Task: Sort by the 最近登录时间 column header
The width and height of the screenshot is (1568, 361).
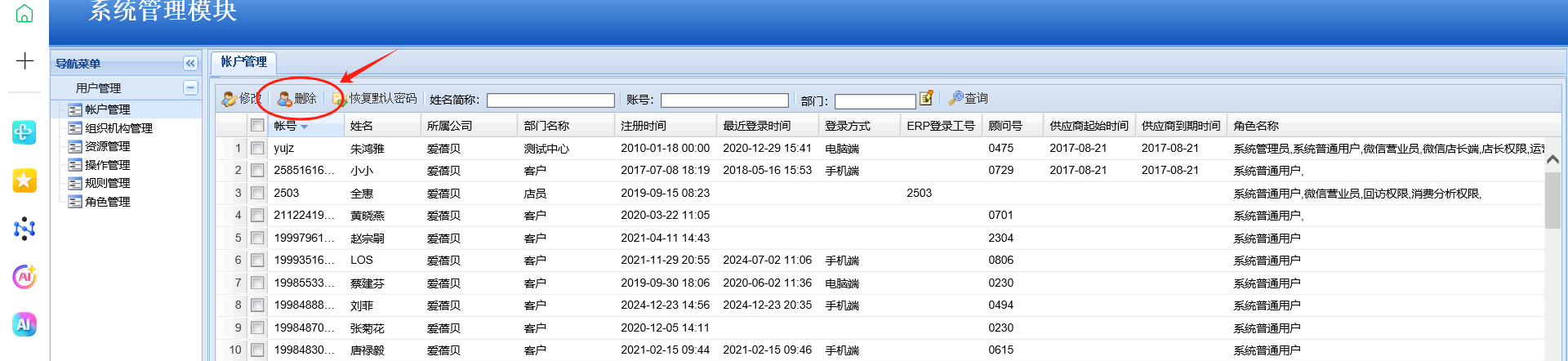Action: pyautogui.click(x=768, y=126)
